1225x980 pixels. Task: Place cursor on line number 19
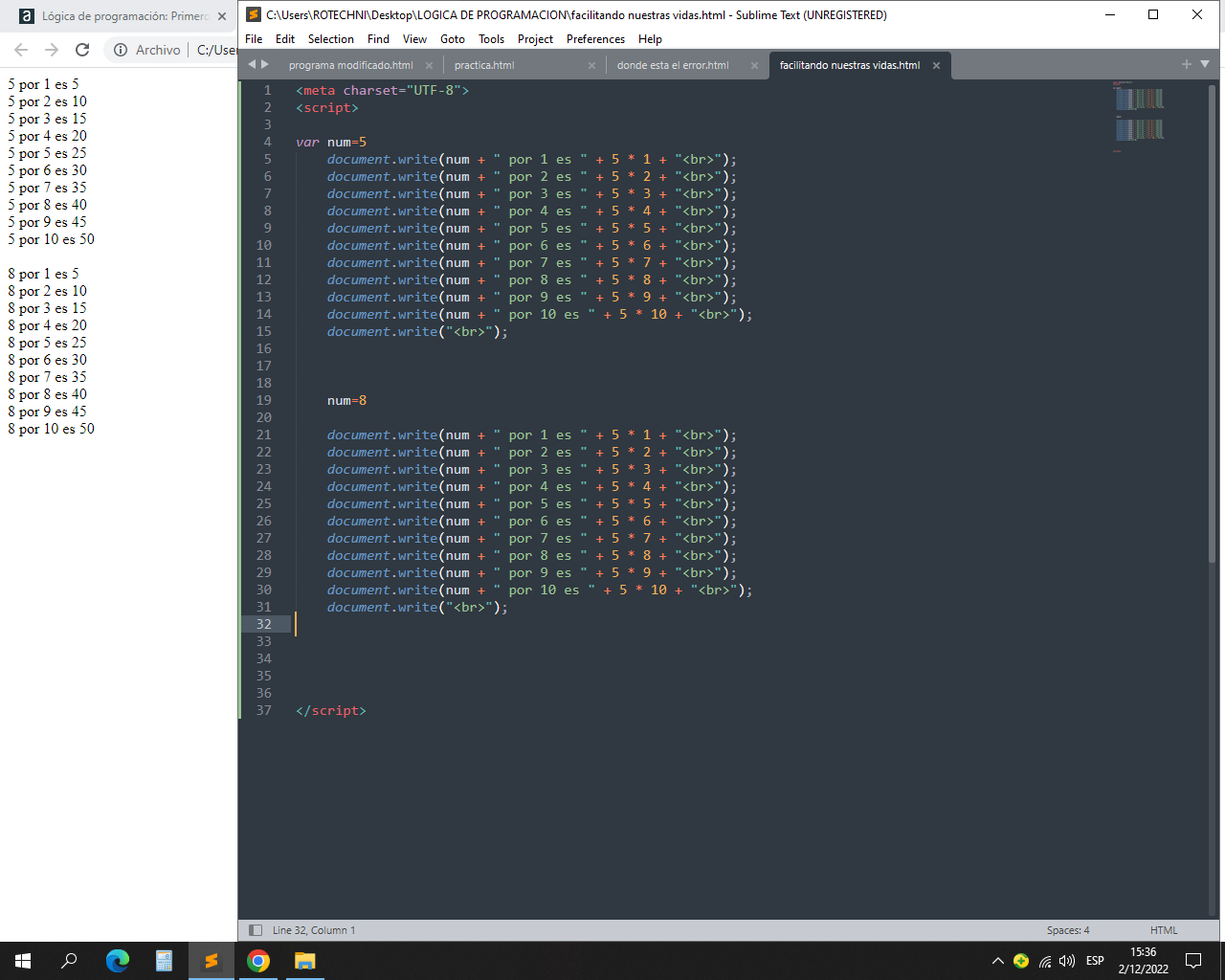pyautogui.click(x=263, y=400)
